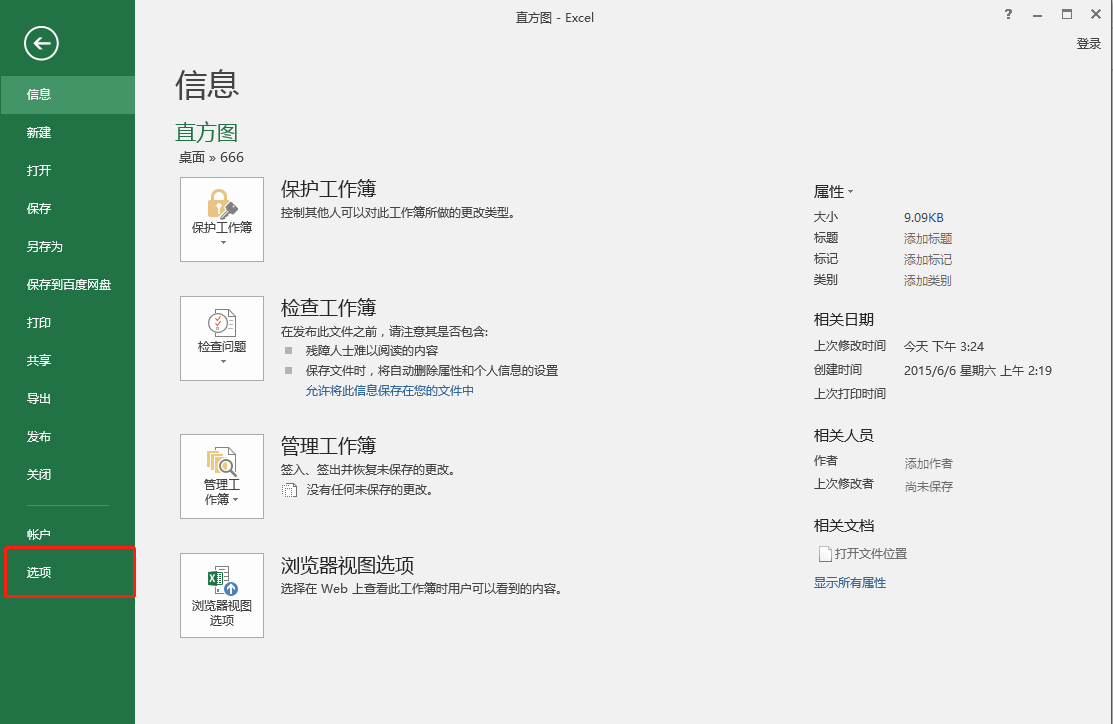Select 打开 in the sidebar
Screen dimensions: 1113x724
tap(67, 170)
